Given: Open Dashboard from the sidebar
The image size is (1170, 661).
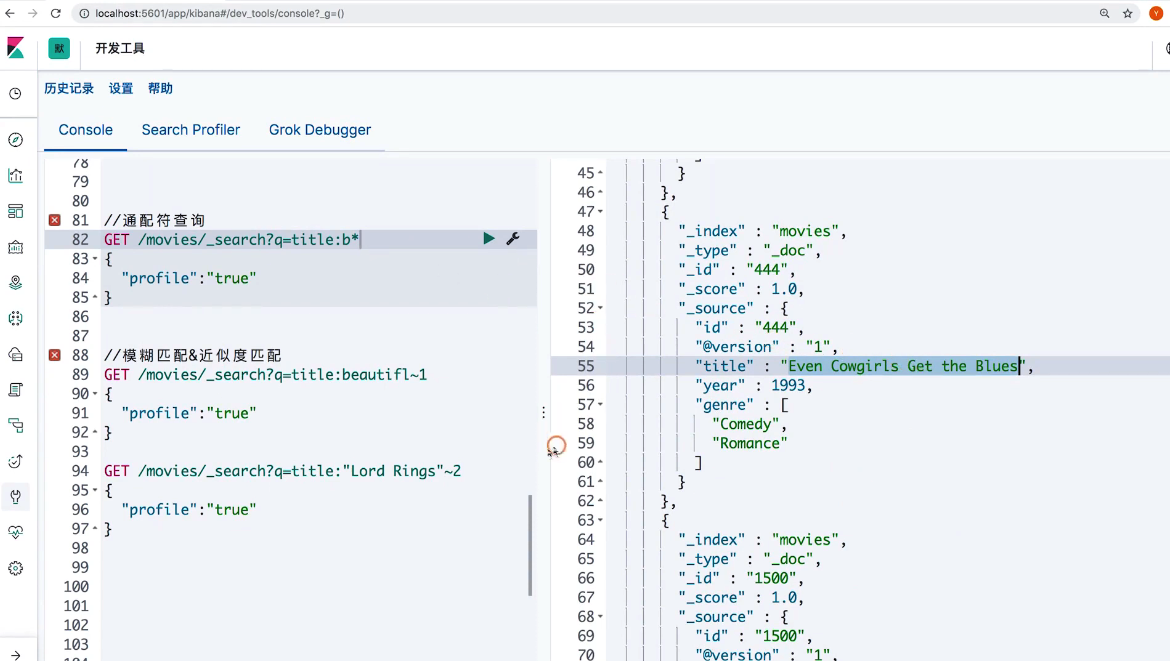Looking at the screenshot, I should tap(15, 211).
